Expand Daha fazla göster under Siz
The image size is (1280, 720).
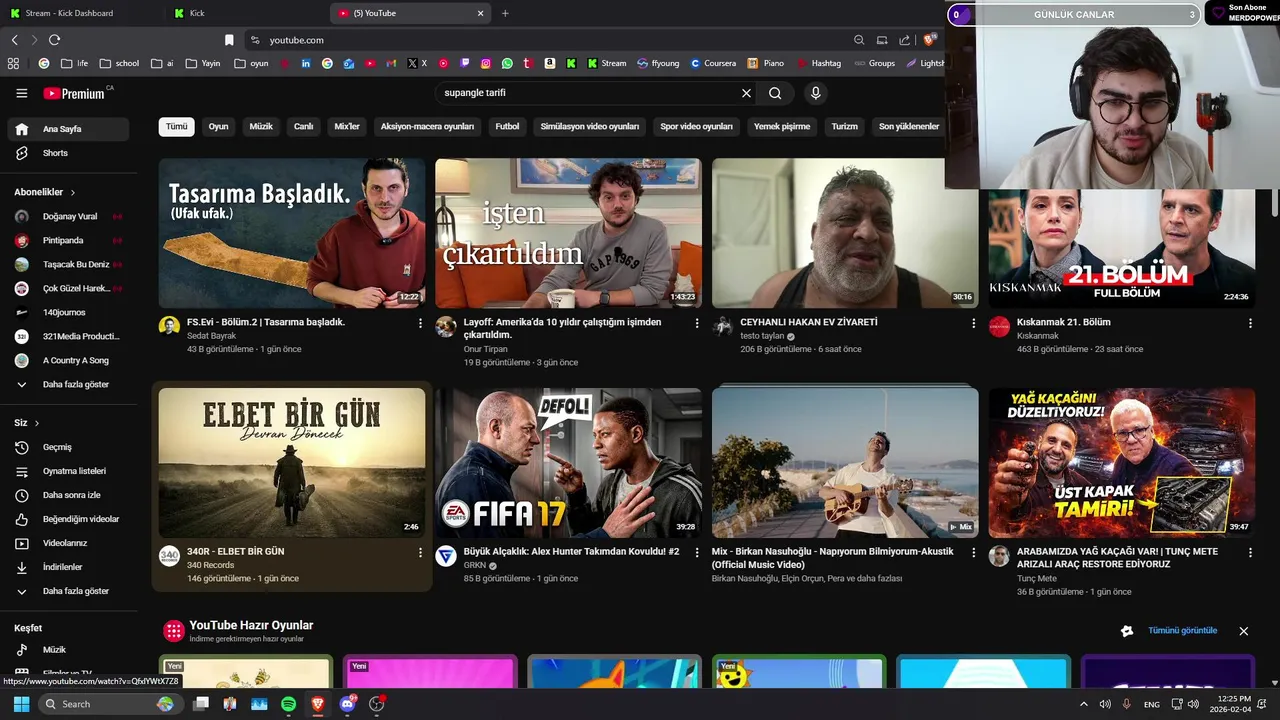pos(68,591)
